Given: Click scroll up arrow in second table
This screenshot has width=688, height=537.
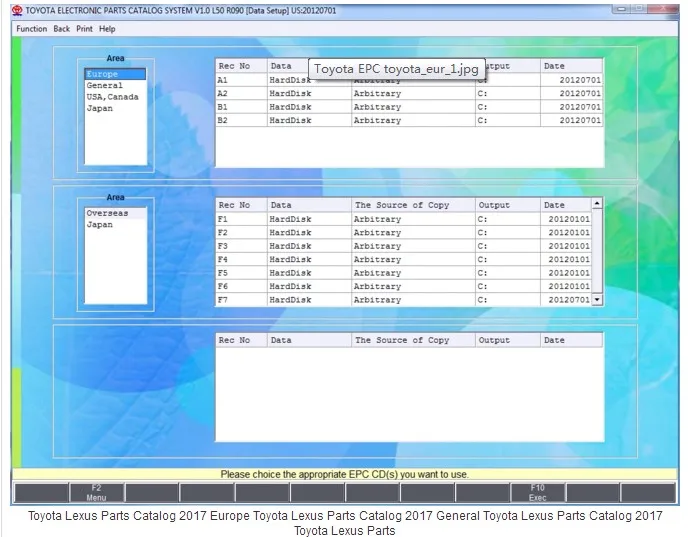Looking at the screenshot, I should click(597, 203).
